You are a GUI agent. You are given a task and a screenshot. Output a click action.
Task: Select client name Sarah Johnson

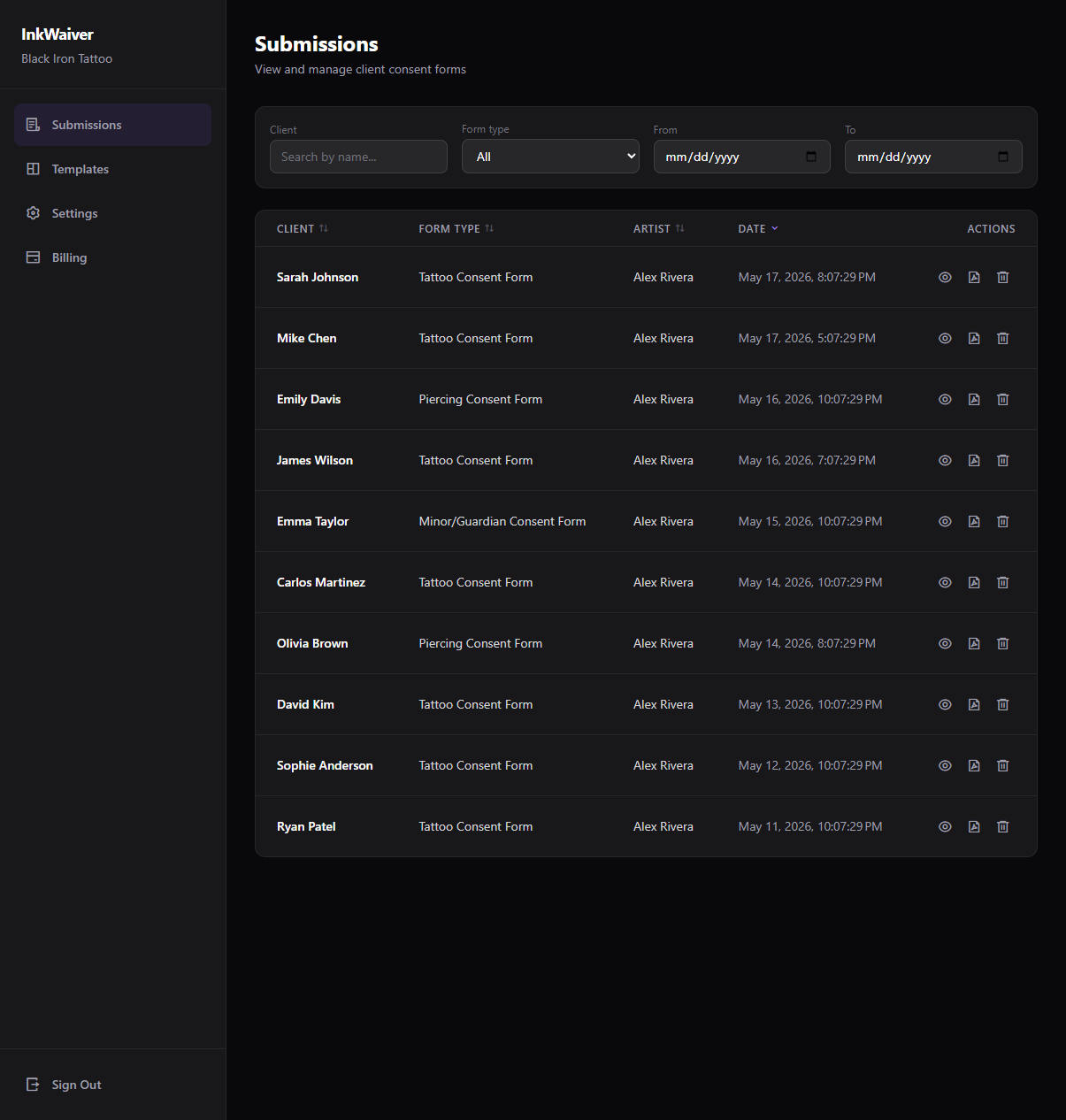318,277
